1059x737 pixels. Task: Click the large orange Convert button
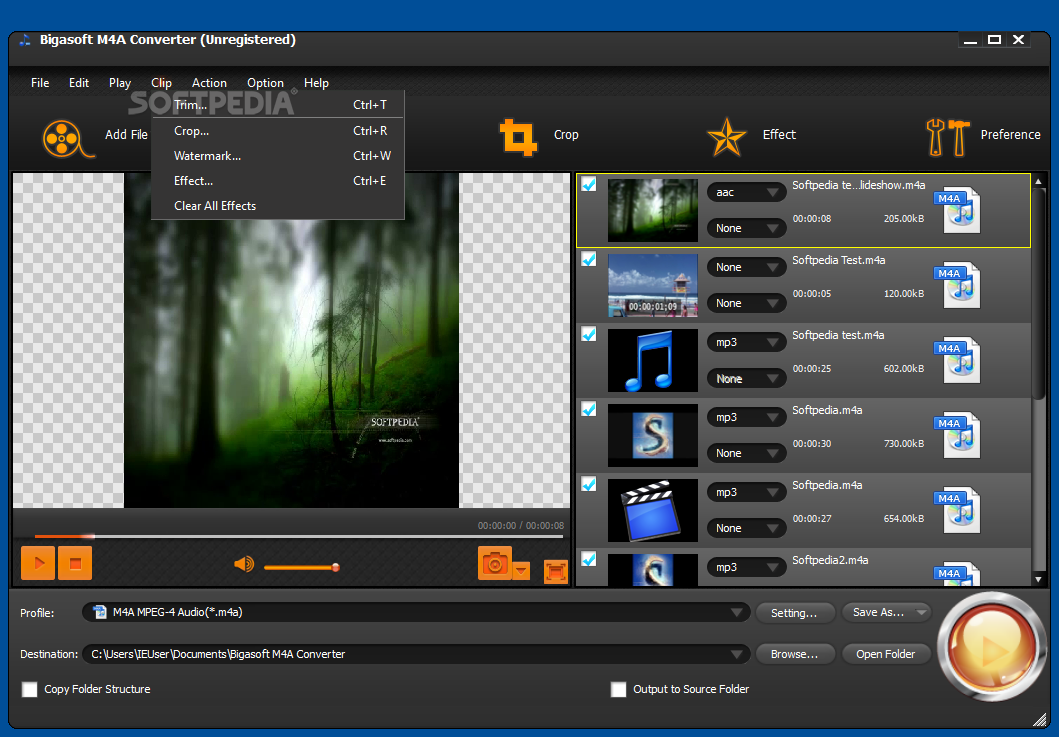991,646
